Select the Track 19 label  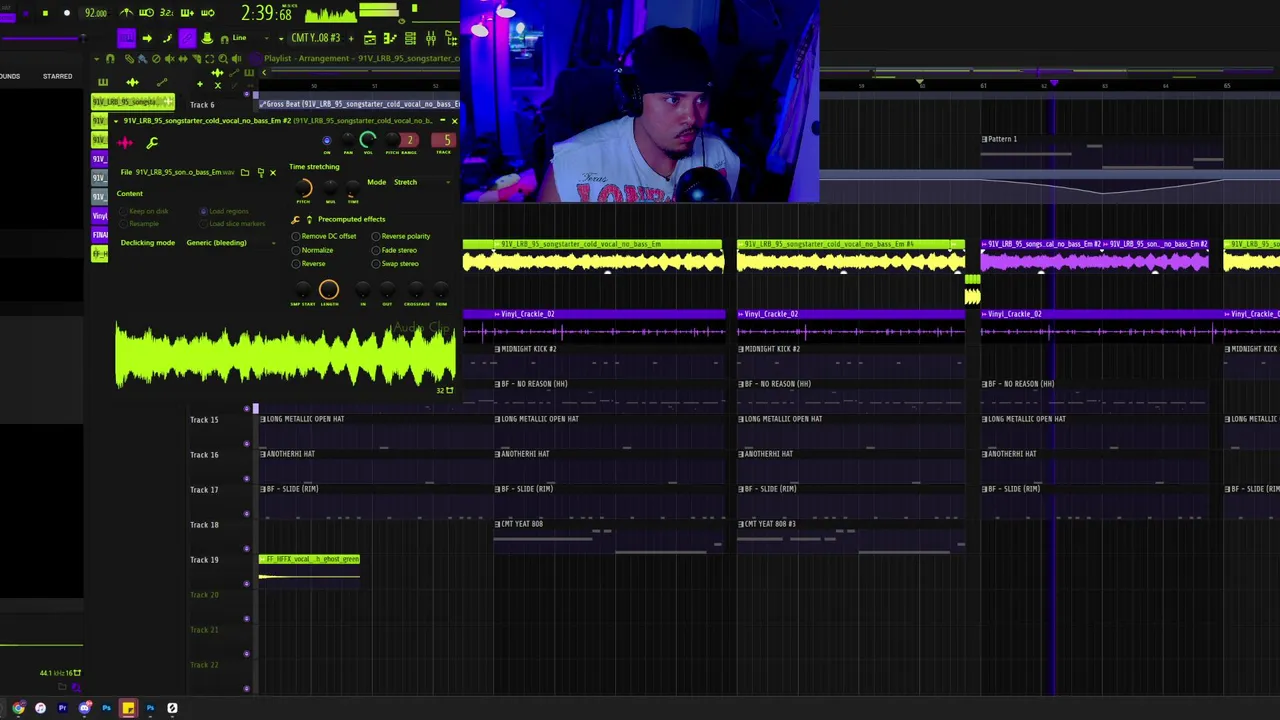(204, 560)
